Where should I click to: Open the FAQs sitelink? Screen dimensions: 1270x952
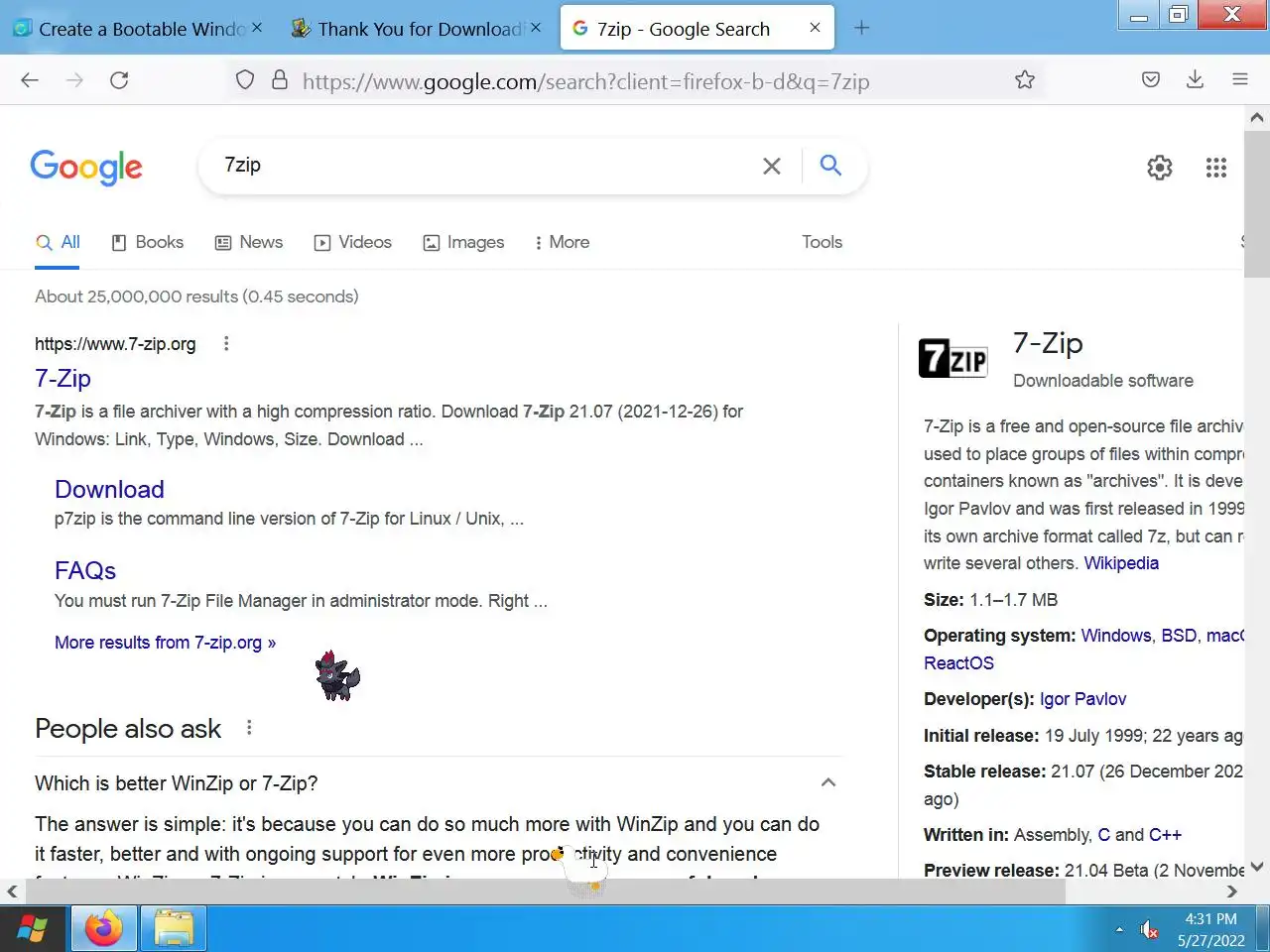point(85,570)
